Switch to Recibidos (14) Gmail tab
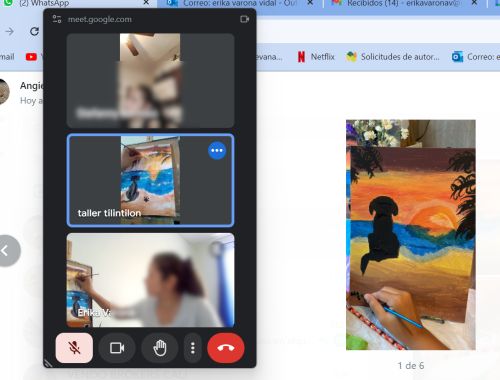Viewport: 500px width, 380px height. click(x=404, y=3)
